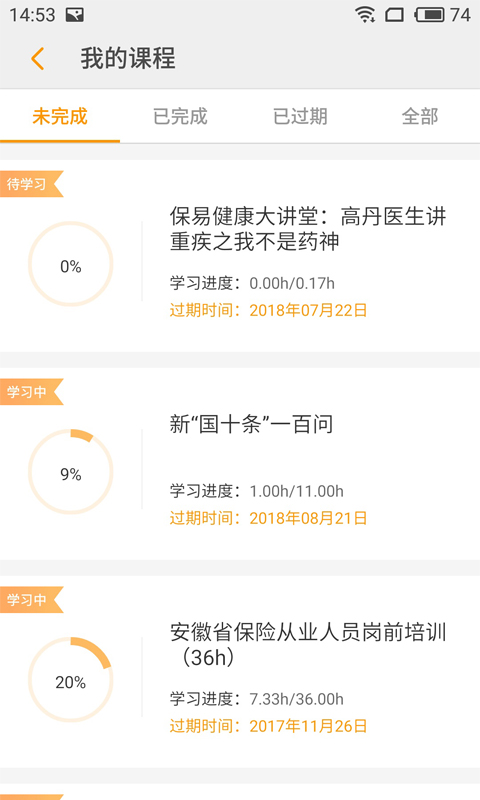Tap the 0% progress circle
The width and height of the screenshot is (480, 800).
70,264
